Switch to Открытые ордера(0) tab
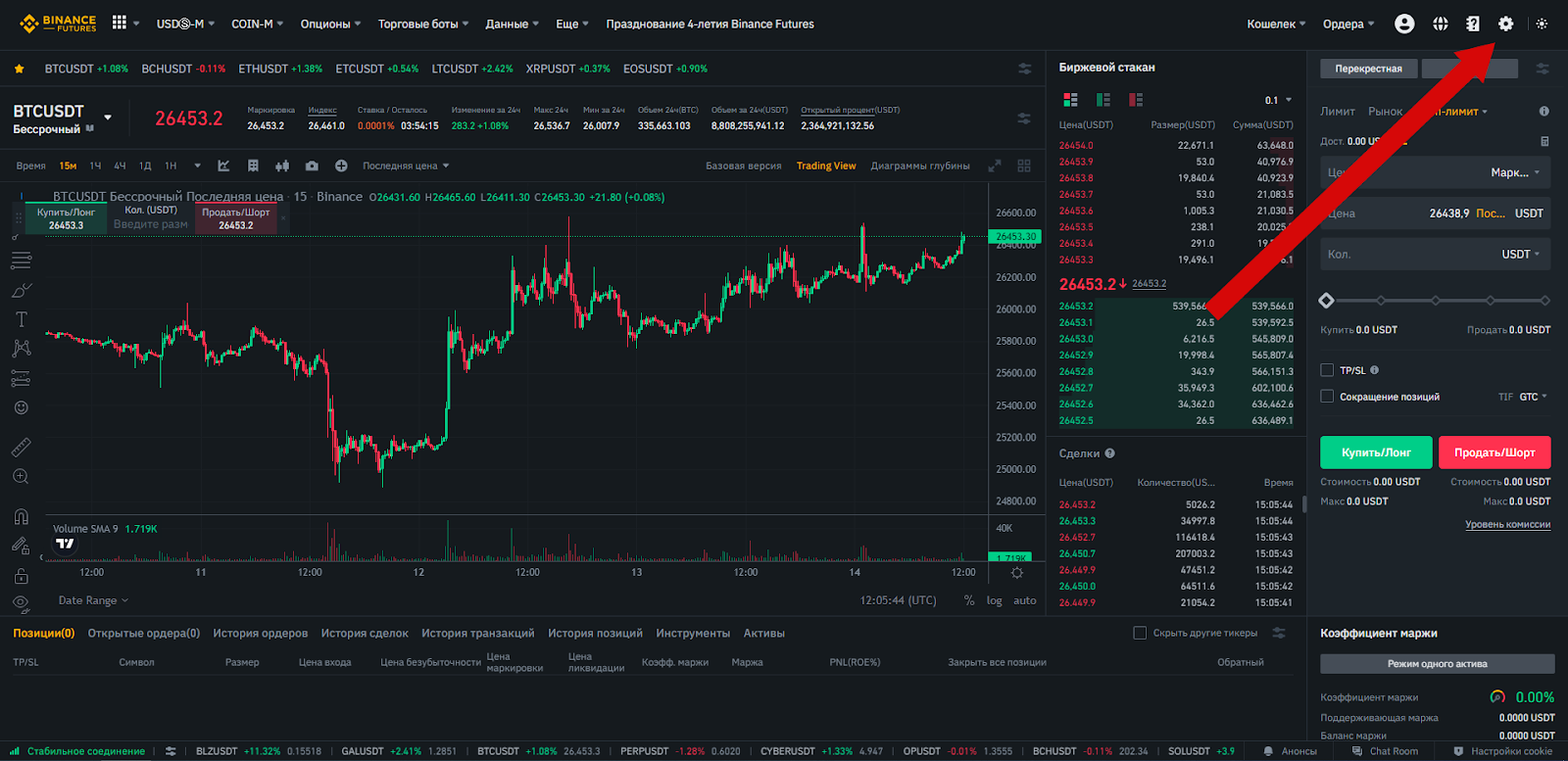The width and height of the screenshot is (1568, 761). point(144,634)
